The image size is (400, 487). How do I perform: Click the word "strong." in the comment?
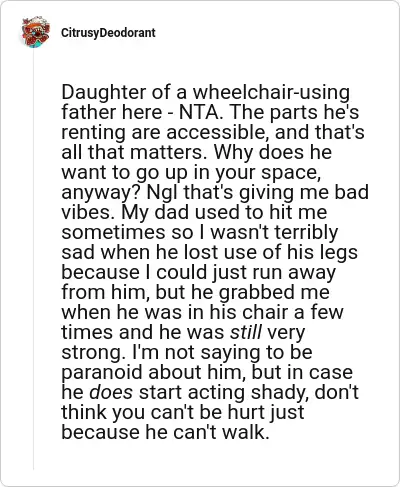pos(92,352)
